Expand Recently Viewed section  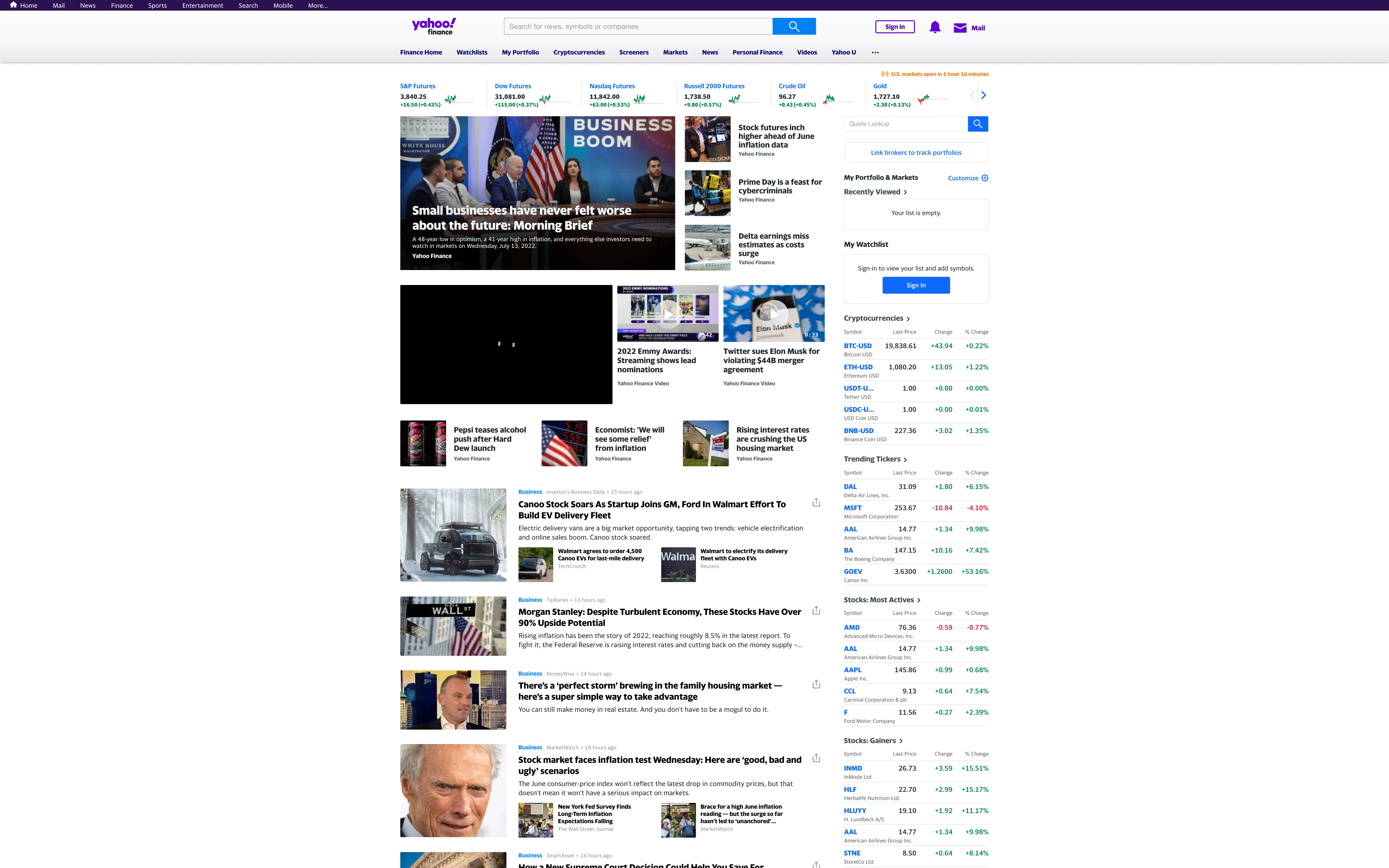(x=906, y=192)
